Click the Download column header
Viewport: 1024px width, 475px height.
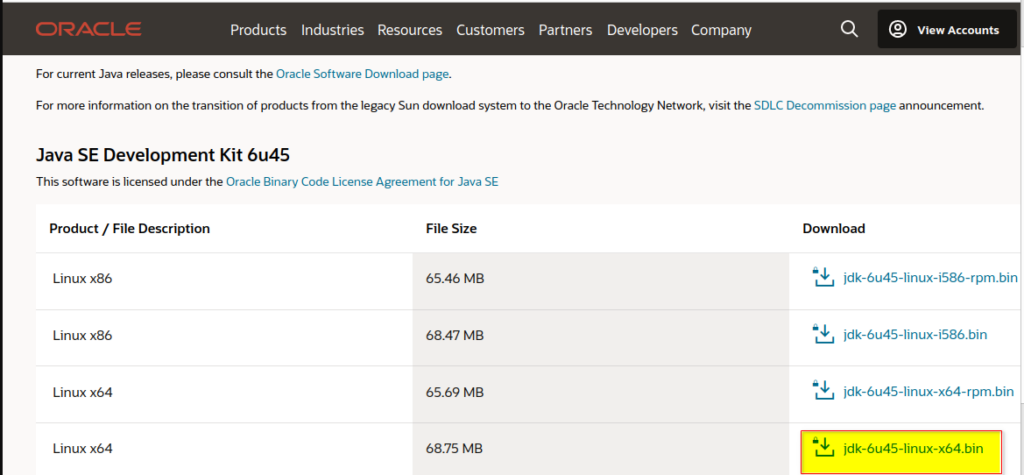click(x=834, y=229)
